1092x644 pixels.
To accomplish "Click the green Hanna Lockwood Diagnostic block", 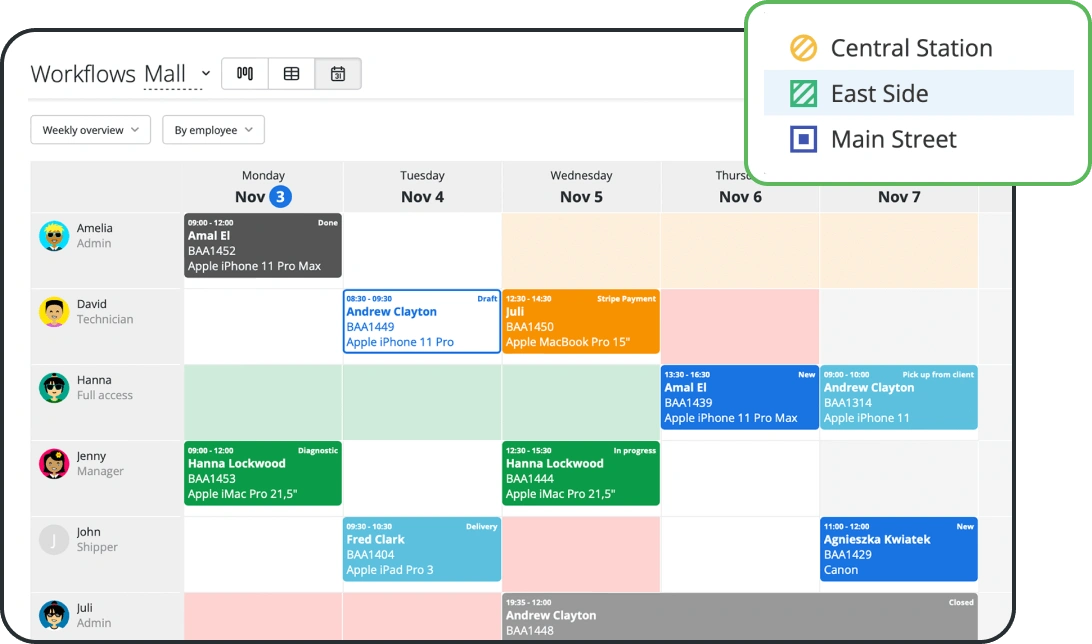I will (262, 473).
